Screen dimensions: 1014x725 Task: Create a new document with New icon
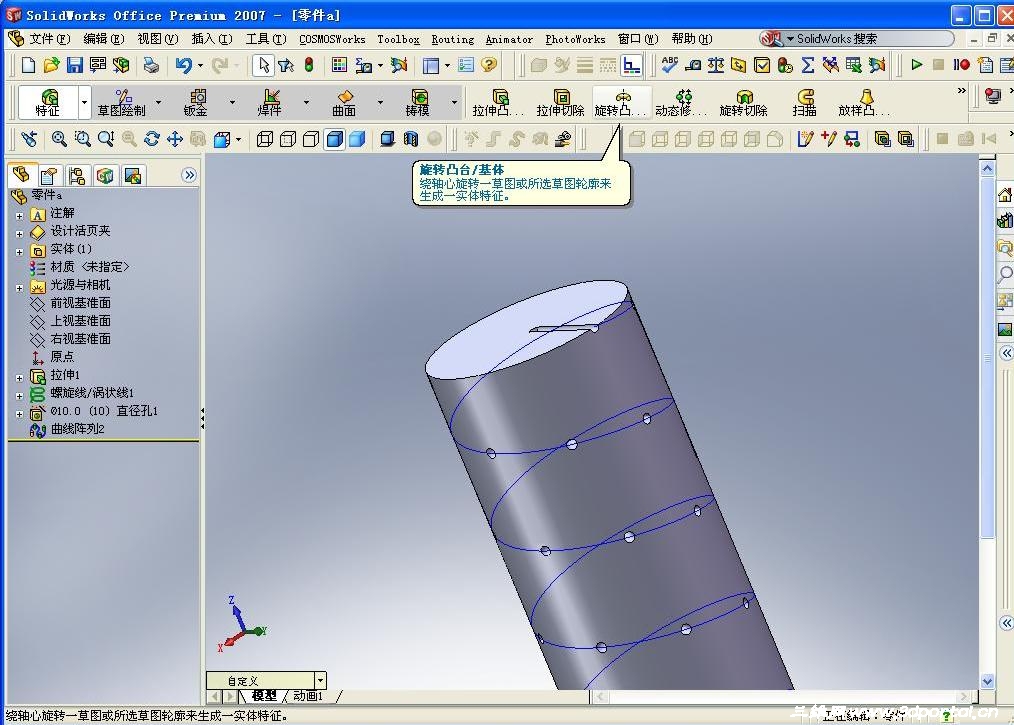tap(28, 65)
